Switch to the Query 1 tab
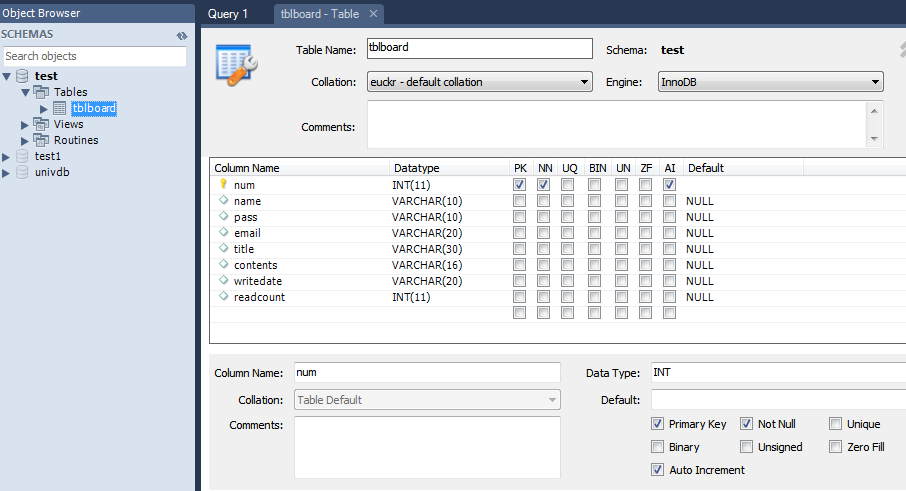This screenshot has width=906, height=491. click(228, 14)
